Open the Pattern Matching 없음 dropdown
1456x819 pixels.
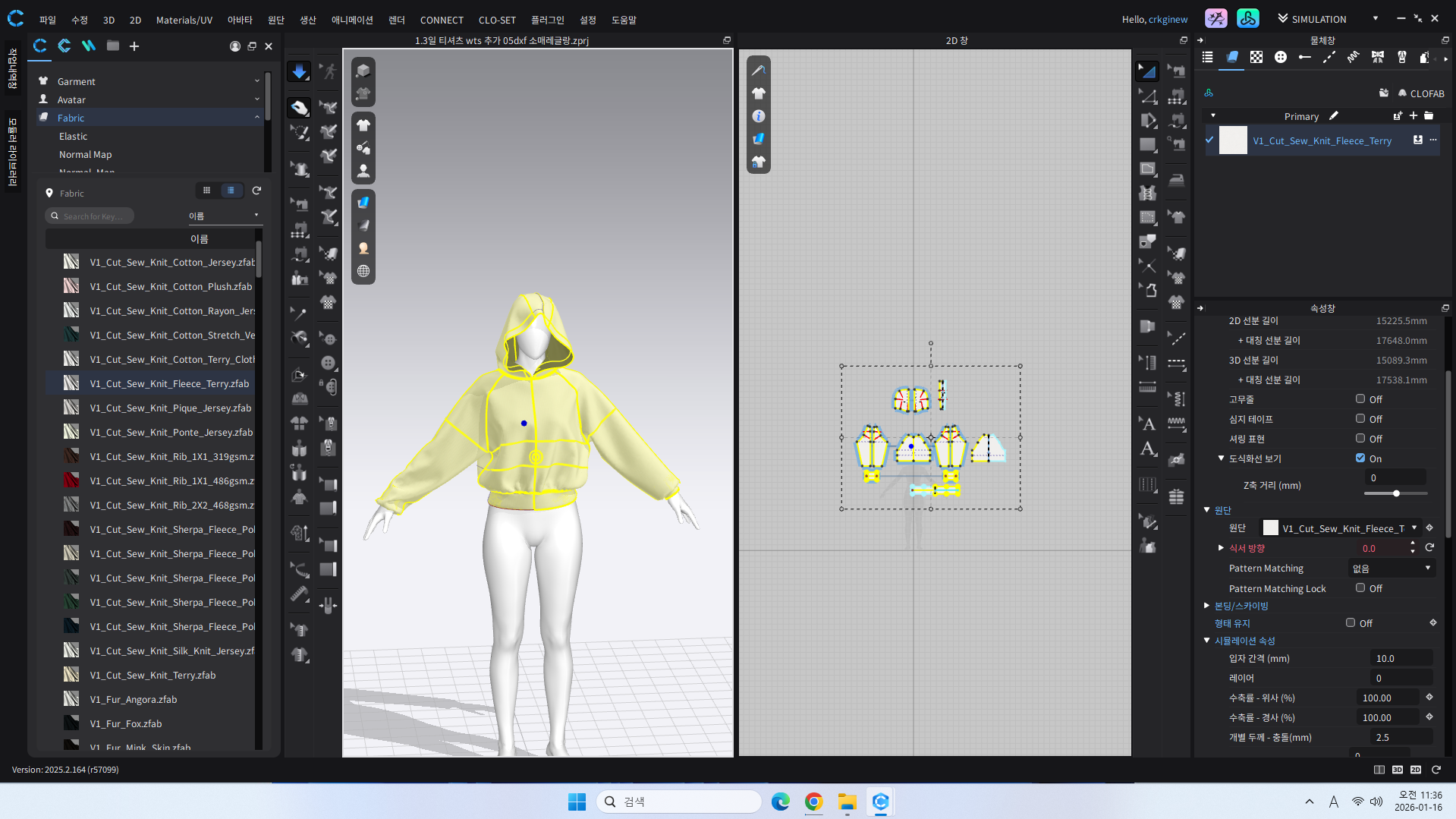[1392, 568]
